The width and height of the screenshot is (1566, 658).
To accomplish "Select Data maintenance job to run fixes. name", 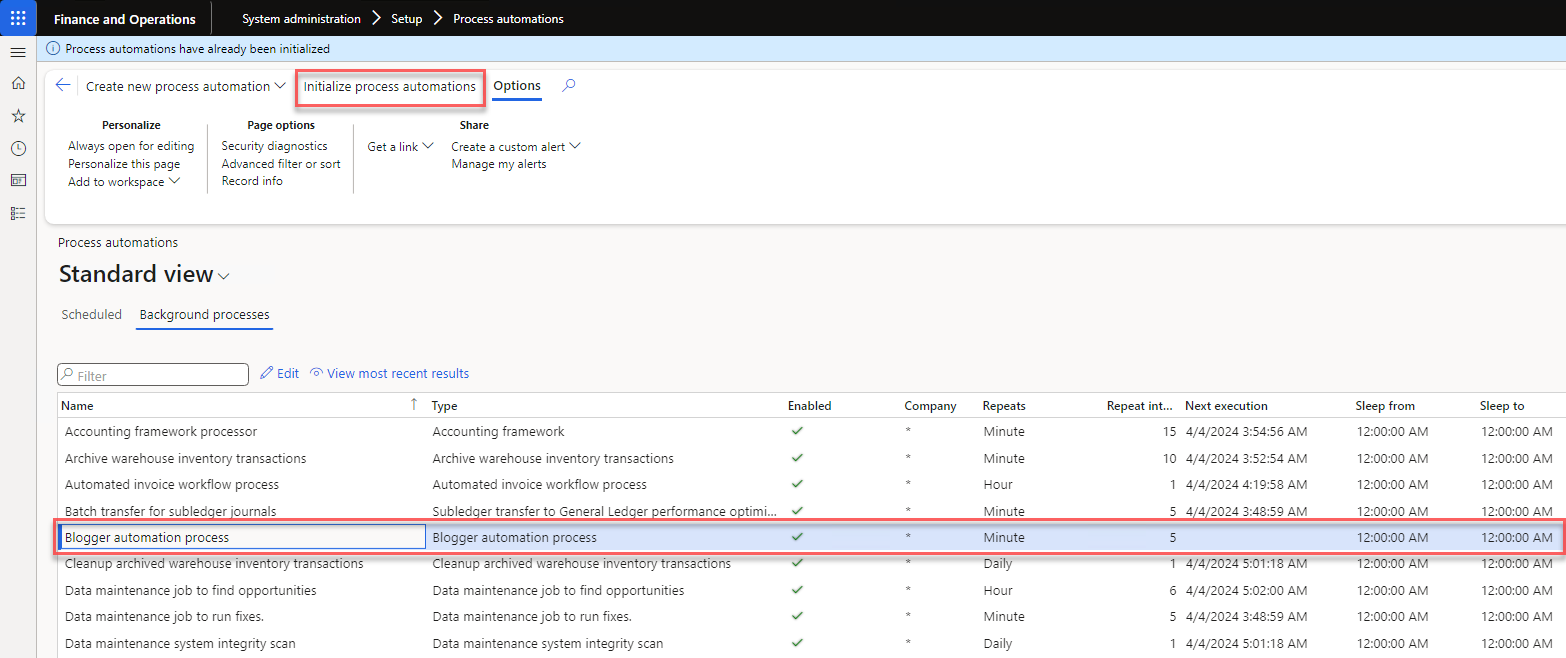I will (164, 616).
